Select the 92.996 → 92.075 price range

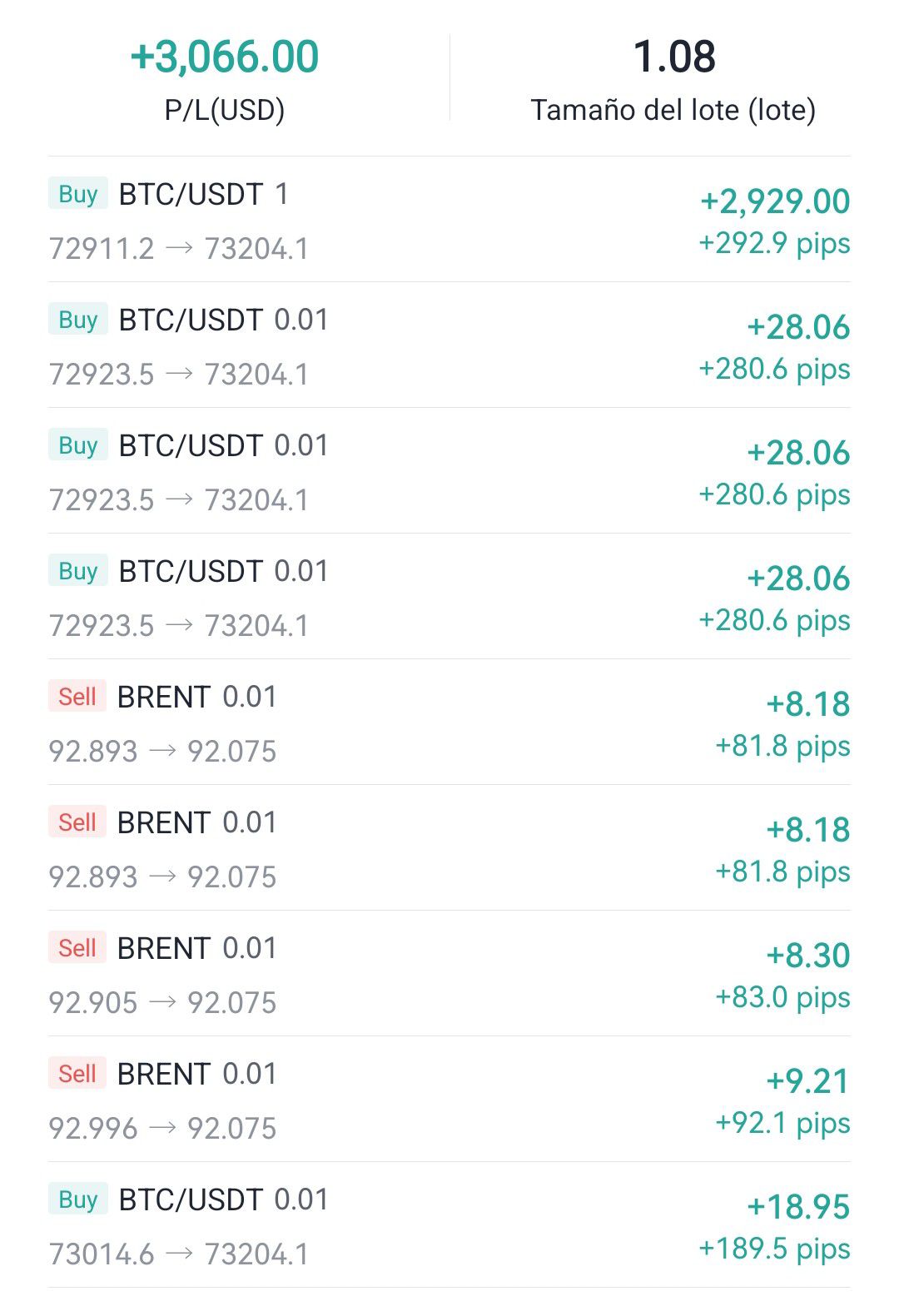click(162, 1129)
